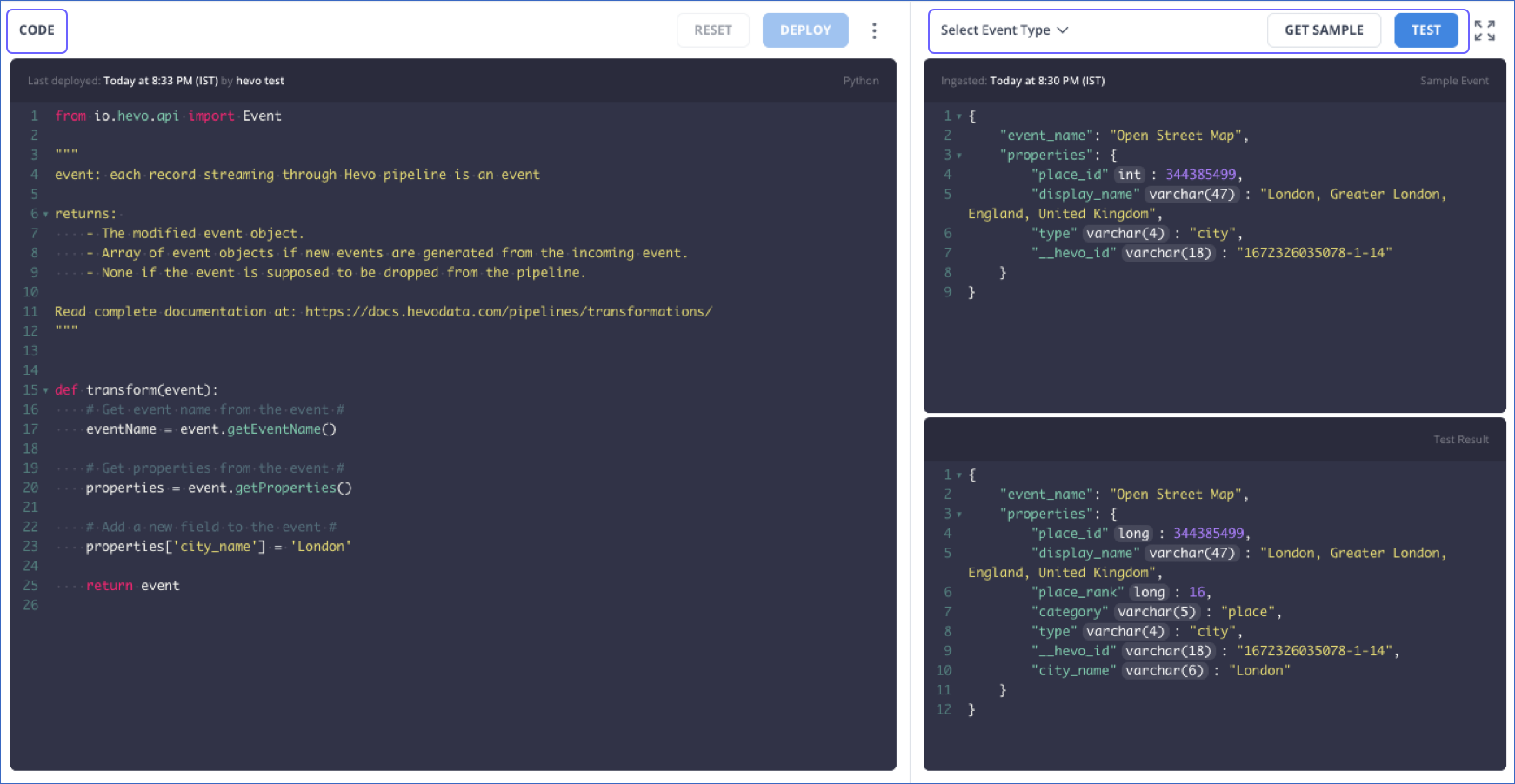Click the '# Get properties from the event #' comment

tap(216, 468)
